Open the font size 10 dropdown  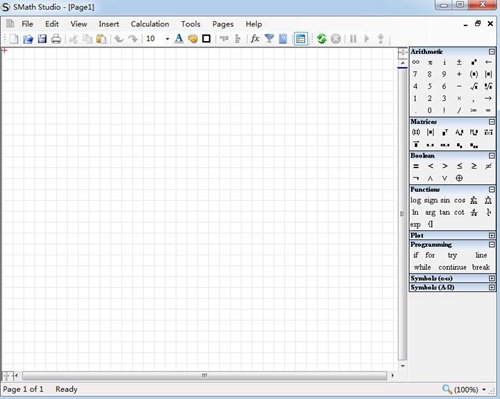(167, 39)
